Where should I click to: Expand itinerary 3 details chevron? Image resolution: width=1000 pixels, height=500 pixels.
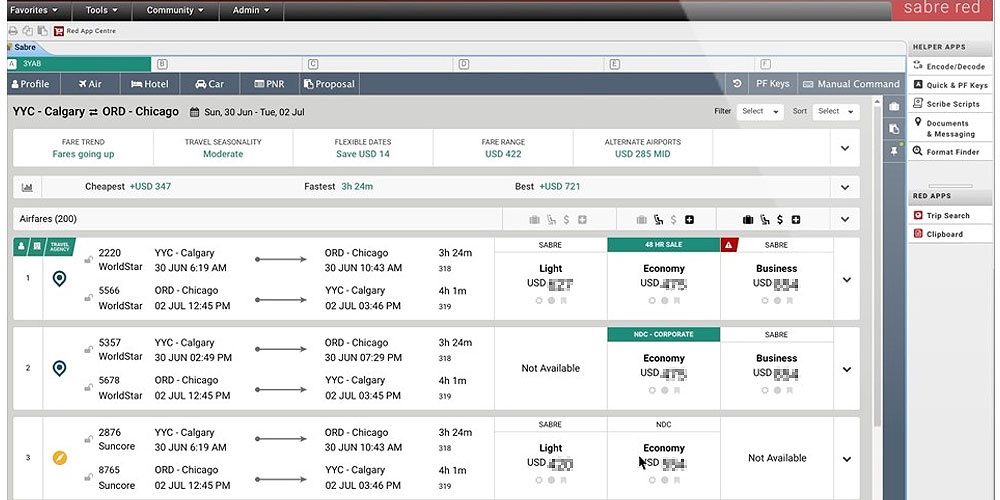click(x=847, y=459)
